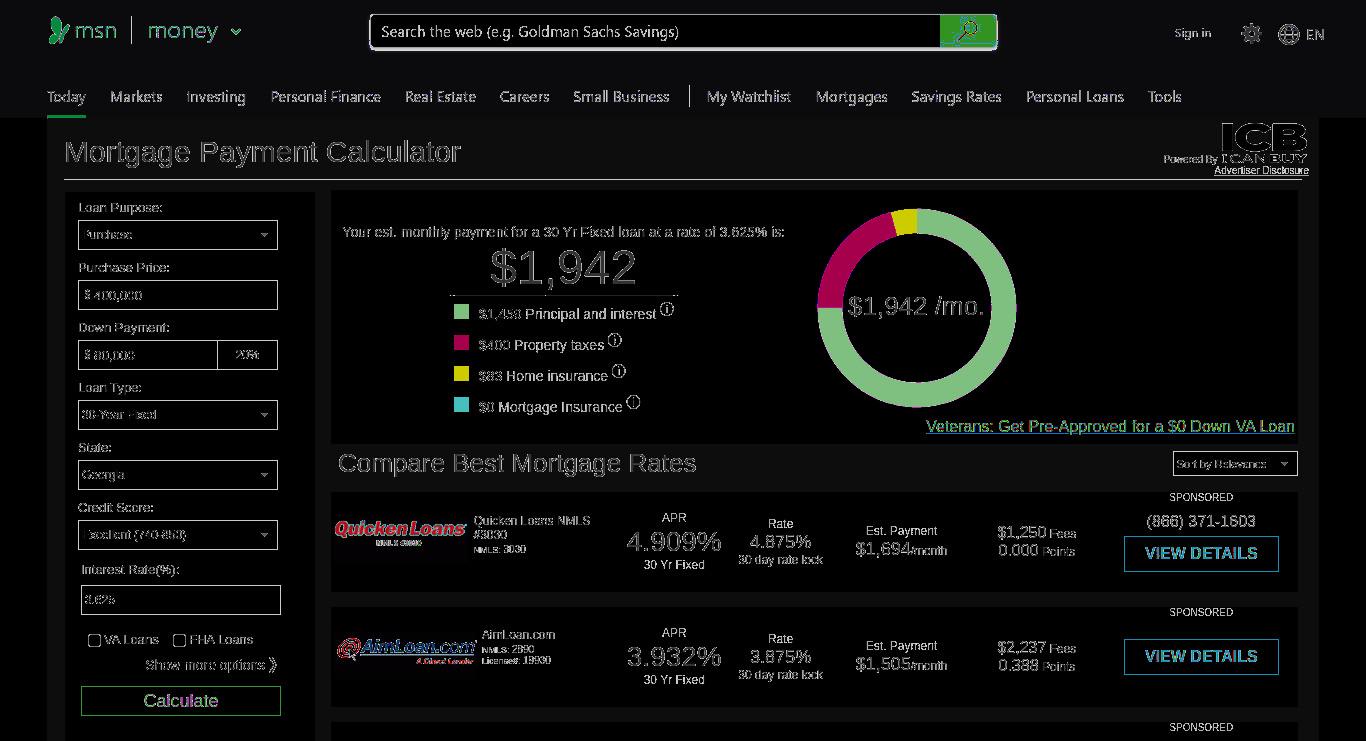Screen dimensions: 1366x741
Task: Click the teal Mortgage Insurance swatch
Action: (461, 405)
